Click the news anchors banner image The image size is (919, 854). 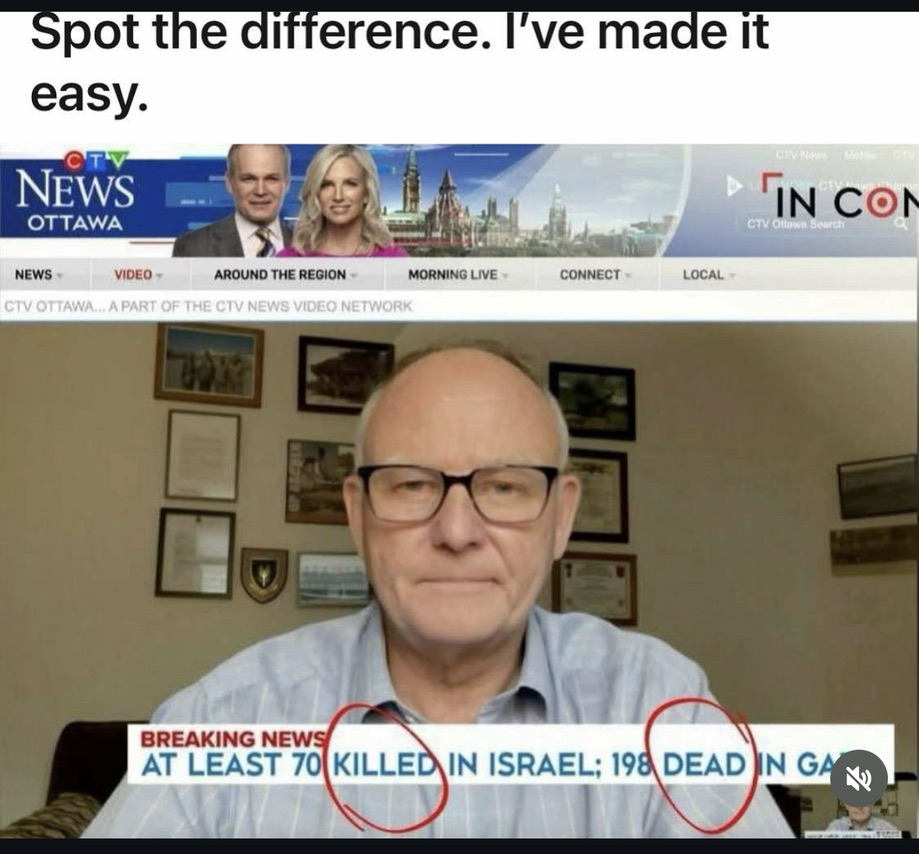click(290, 200)
